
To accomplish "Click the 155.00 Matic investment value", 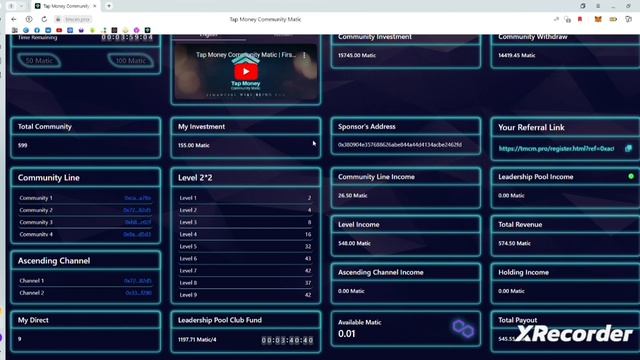I will 193,145.
